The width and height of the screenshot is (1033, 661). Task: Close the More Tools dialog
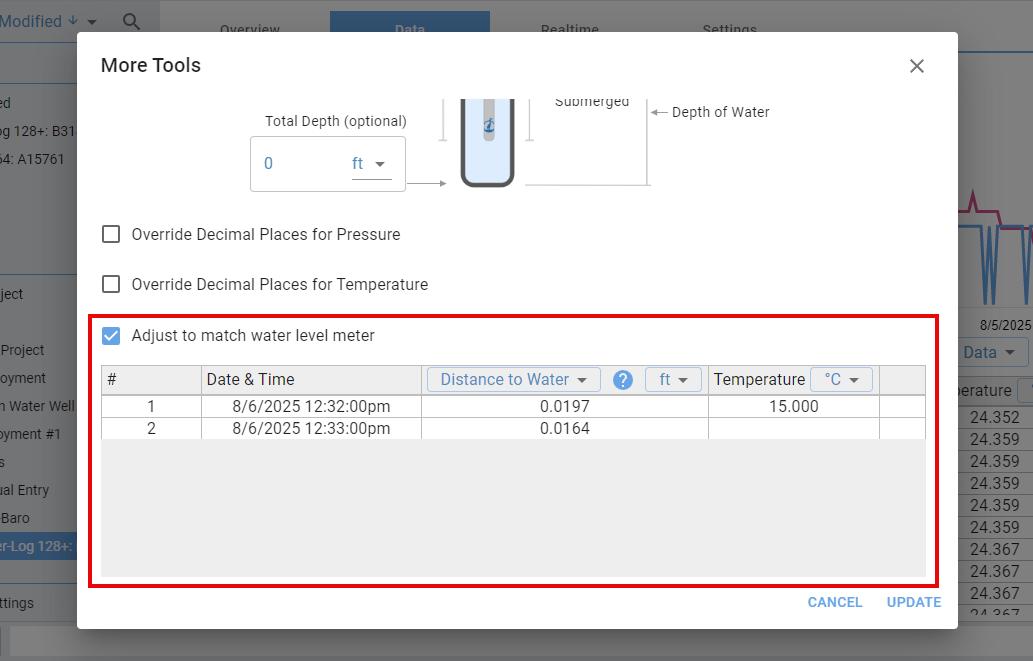coord(916,66)
